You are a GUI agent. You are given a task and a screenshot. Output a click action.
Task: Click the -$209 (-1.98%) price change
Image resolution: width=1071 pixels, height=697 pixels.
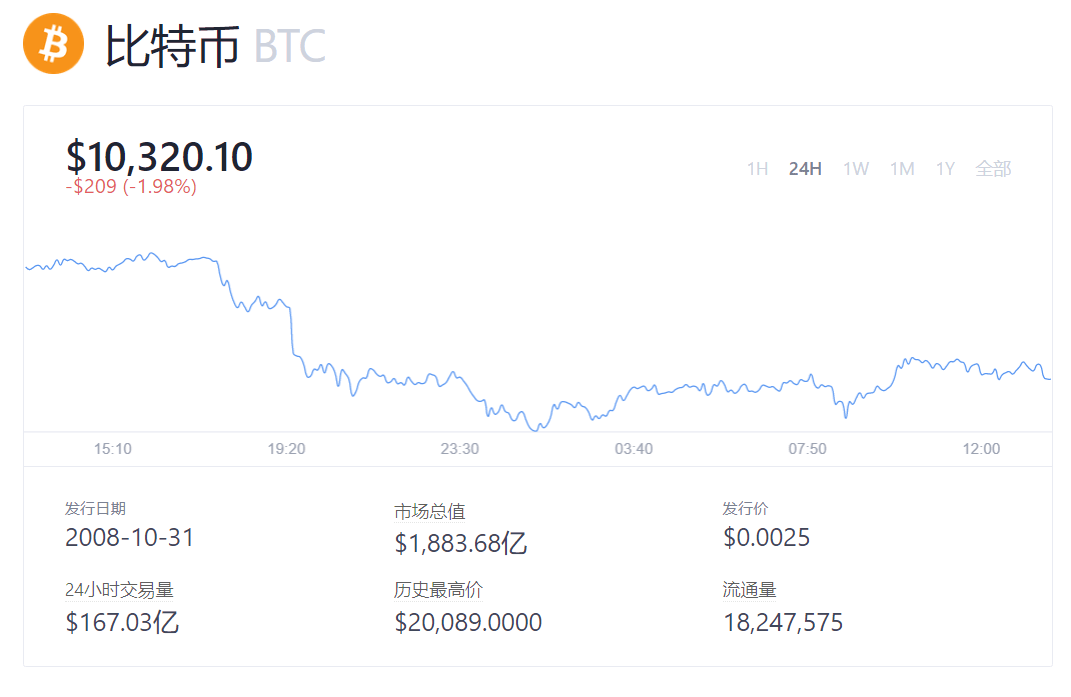point(131,187)
